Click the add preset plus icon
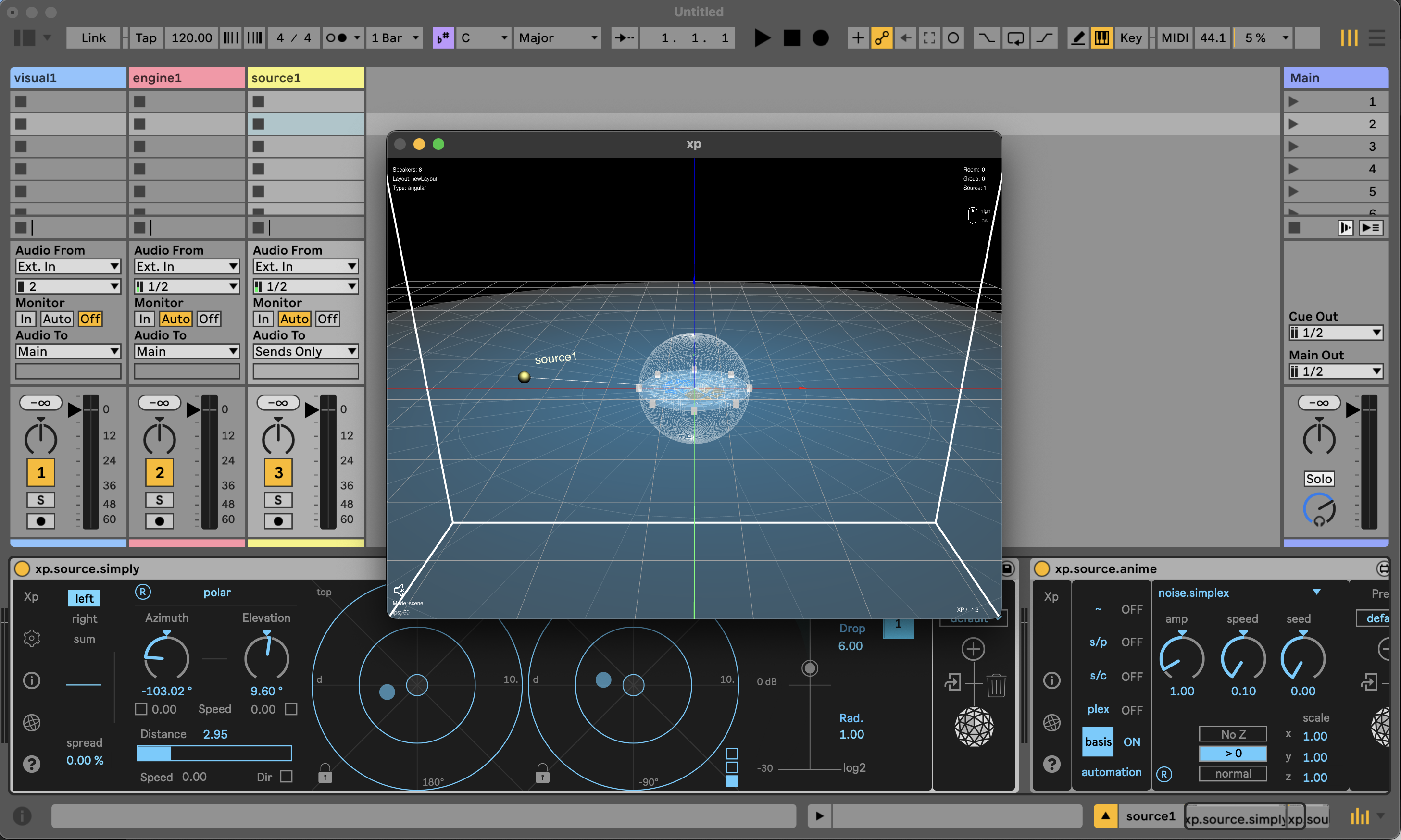Image resolution: width=1401 pixels, height=840 pixels. click(x=974, y=649)
